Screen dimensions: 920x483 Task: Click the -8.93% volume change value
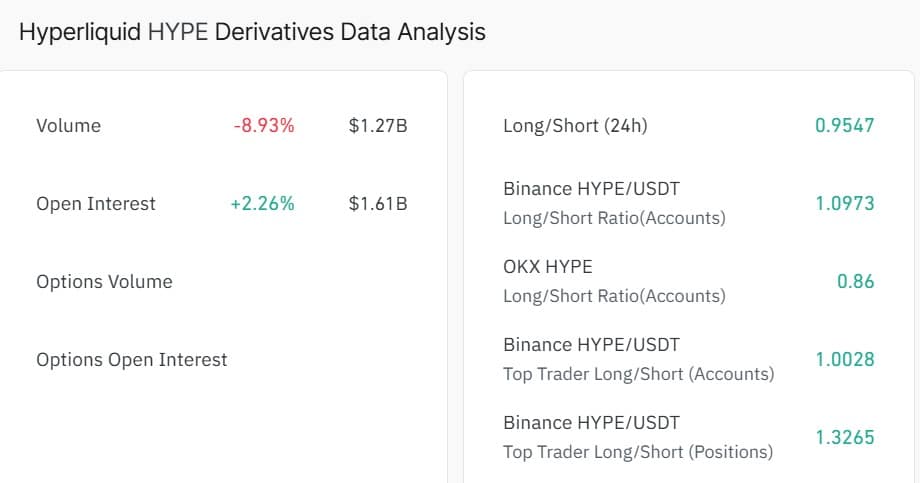(x=264, y=126)
